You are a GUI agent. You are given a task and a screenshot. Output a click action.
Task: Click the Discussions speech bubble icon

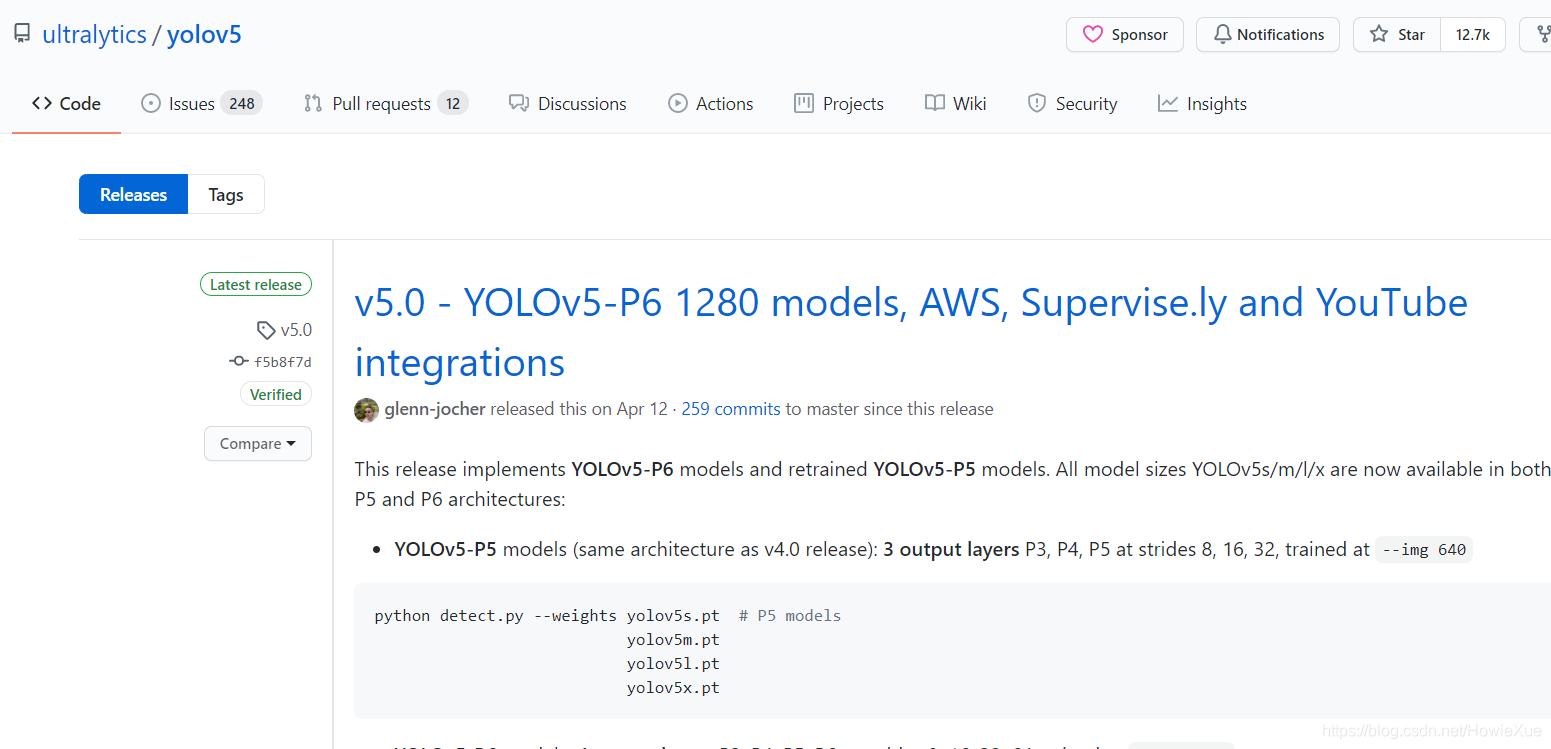(518, 103)
